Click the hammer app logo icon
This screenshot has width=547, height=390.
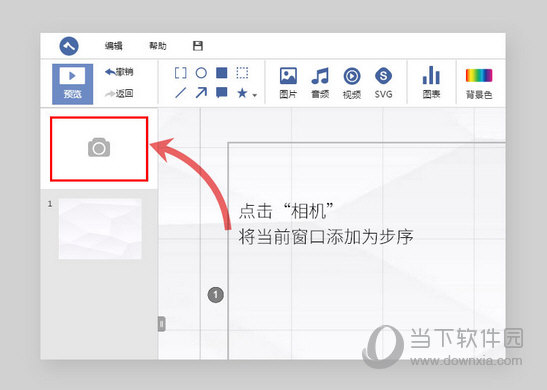[x=69, y=46]
